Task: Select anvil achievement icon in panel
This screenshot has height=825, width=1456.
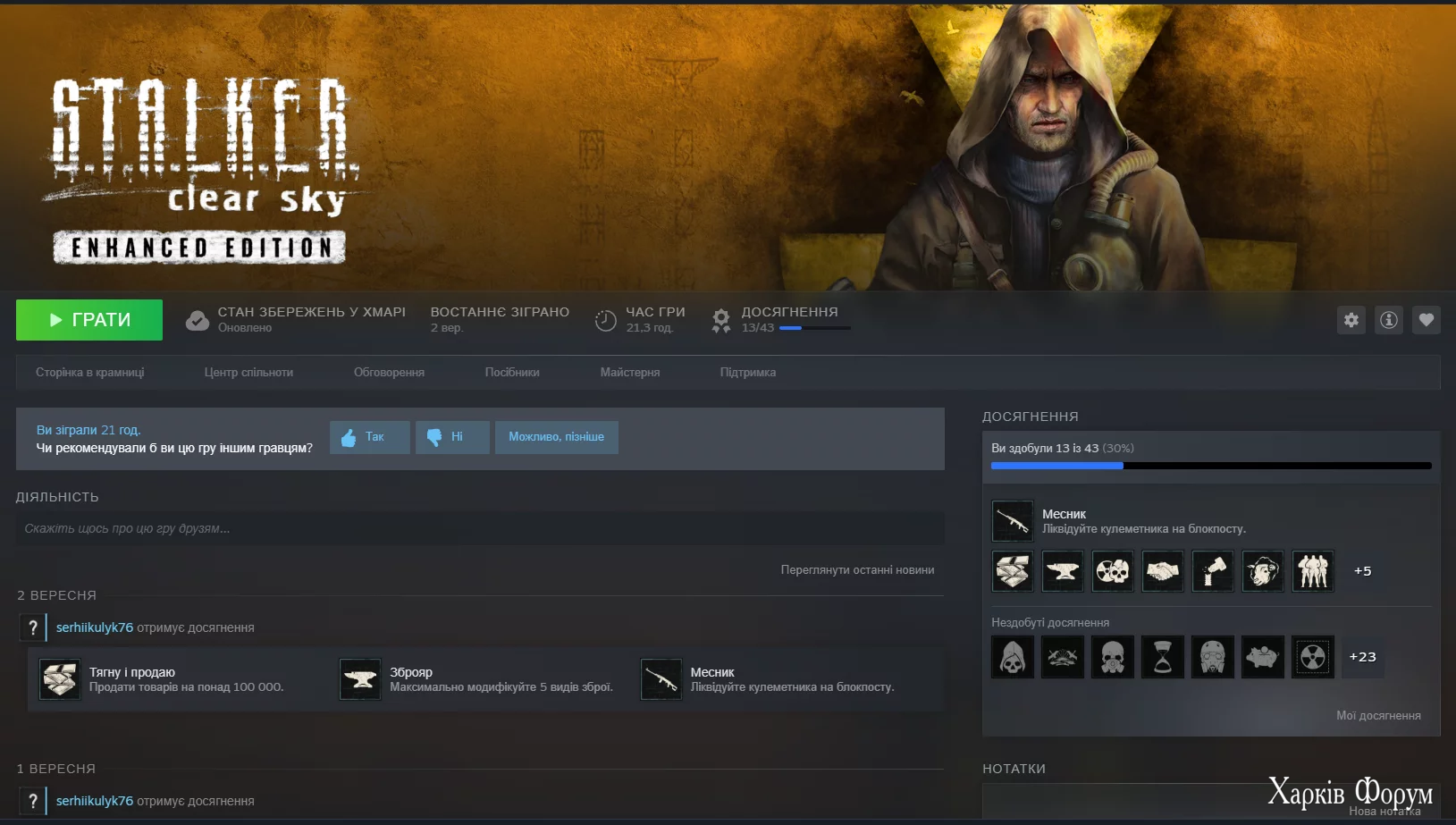Action: click(1063, 571)
